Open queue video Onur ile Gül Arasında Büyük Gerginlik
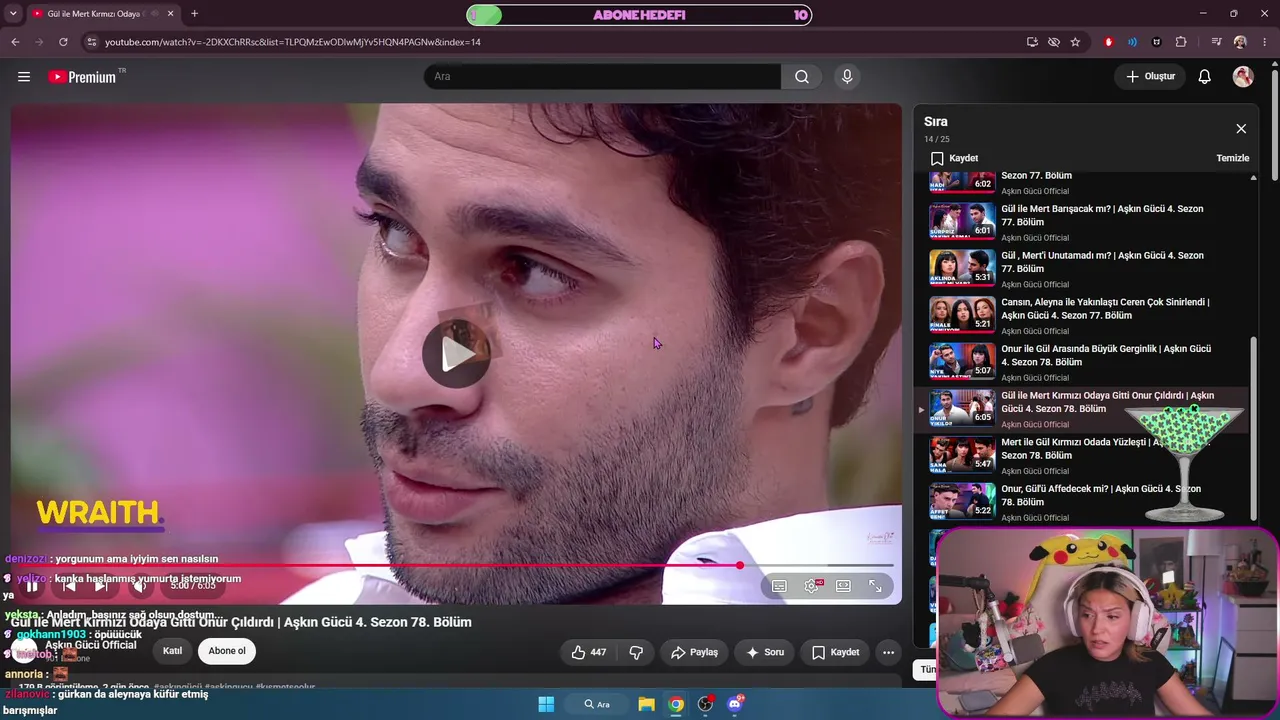This screenshot has height=720, width=1280. pyautogui.click(x=1106, y=355)
